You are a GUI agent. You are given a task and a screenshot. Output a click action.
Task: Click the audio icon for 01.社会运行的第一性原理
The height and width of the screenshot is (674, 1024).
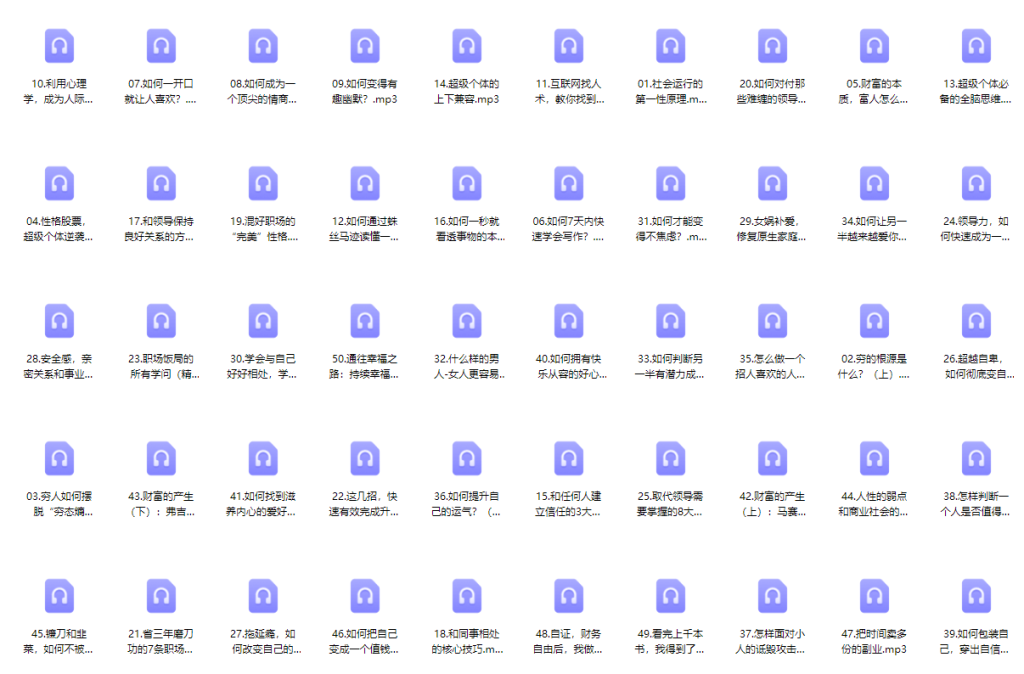tap(671, 46)
